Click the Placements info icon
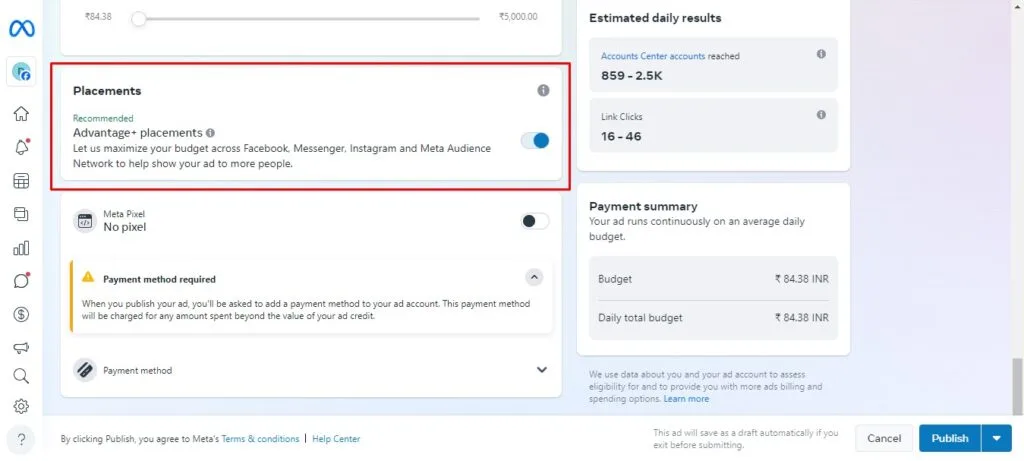The width and height of the screenshot is (1024, 461). (543, 90)
